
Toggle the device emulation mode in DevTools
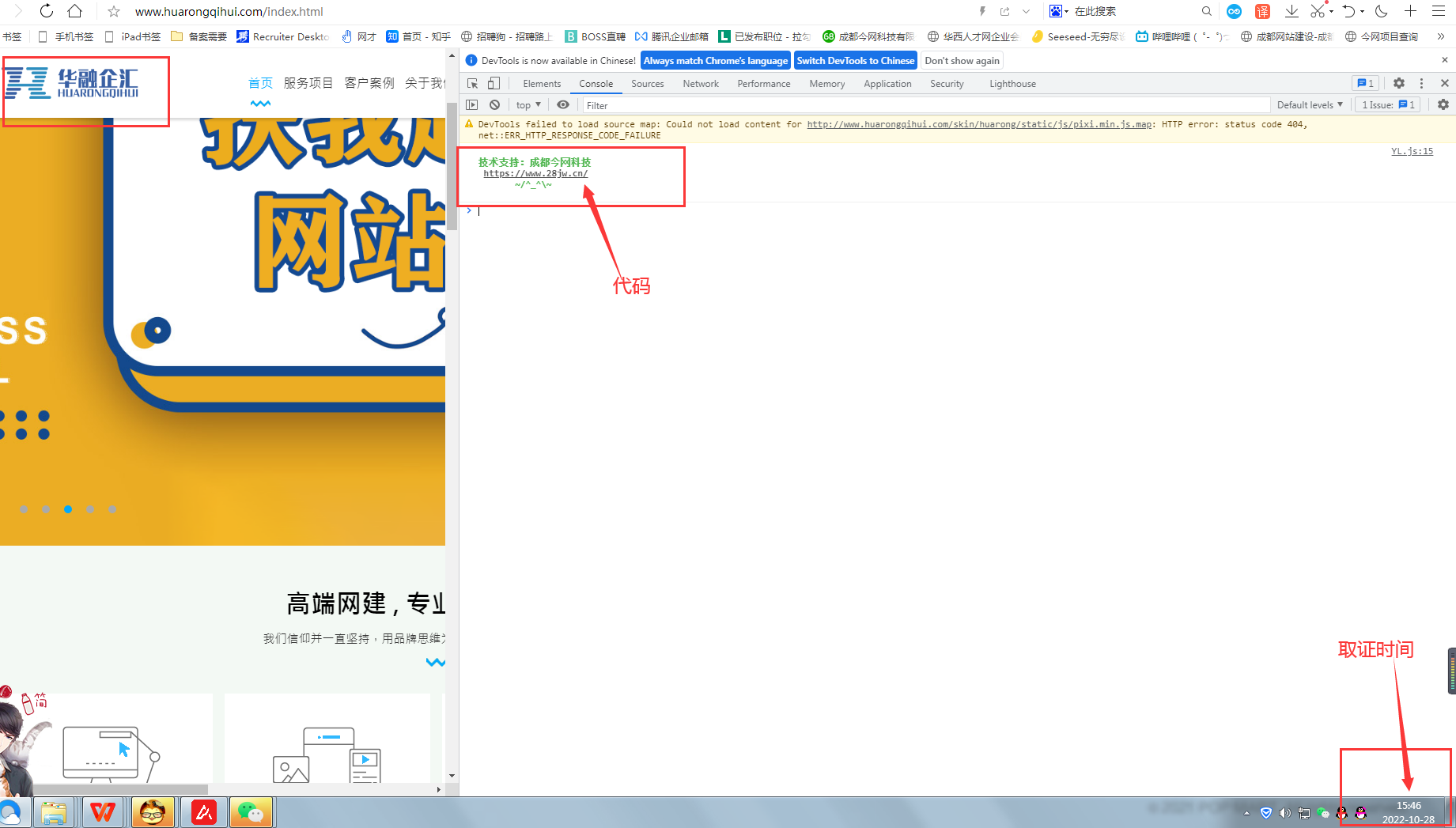coord(494,83)
